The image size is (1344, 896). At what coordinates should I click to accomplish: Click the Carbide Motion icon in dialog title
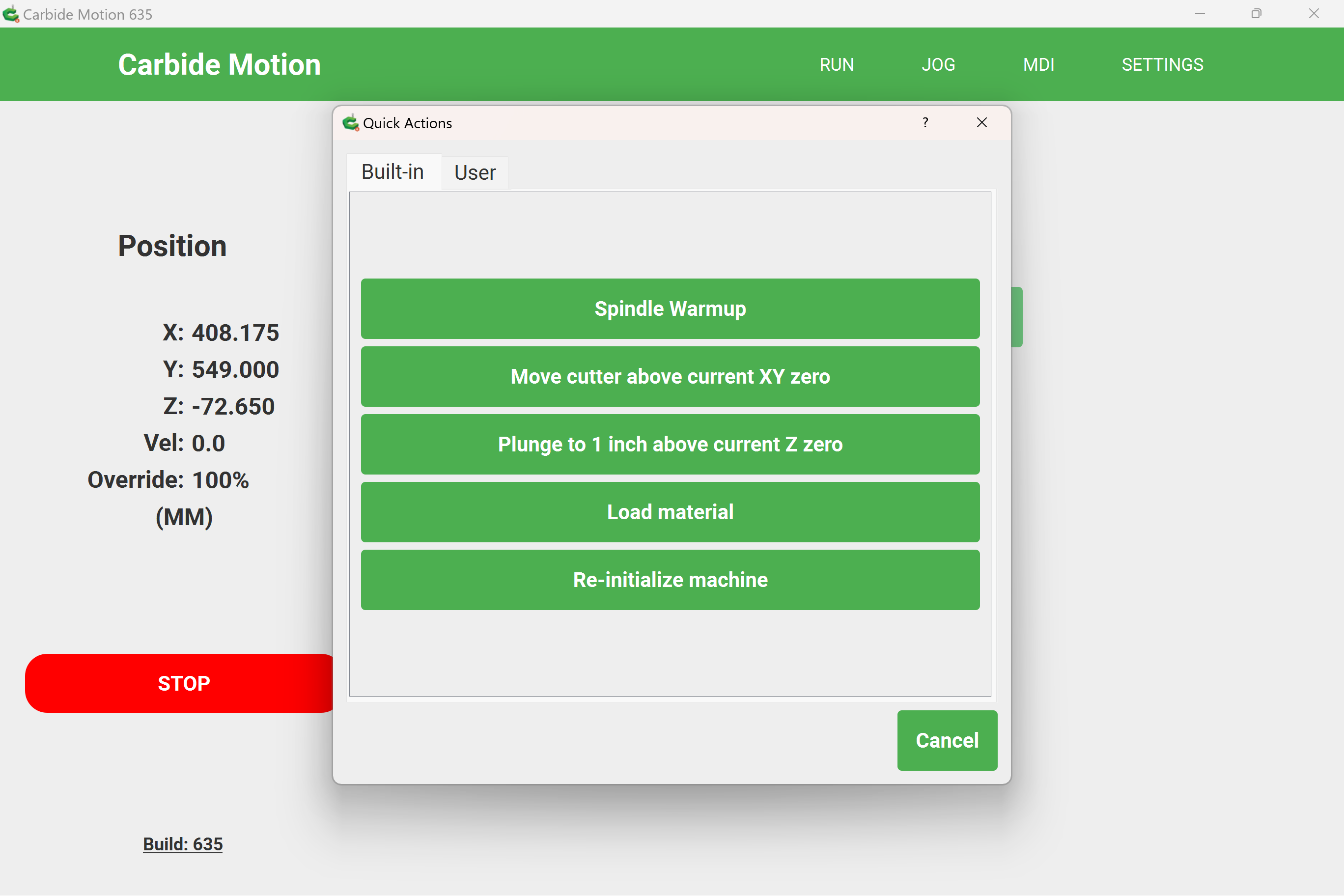coord(350,122)
